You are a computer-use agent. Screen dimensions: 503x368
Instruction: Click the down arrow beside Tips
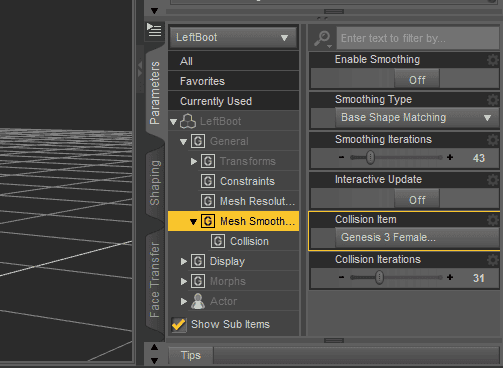(154, 361)
